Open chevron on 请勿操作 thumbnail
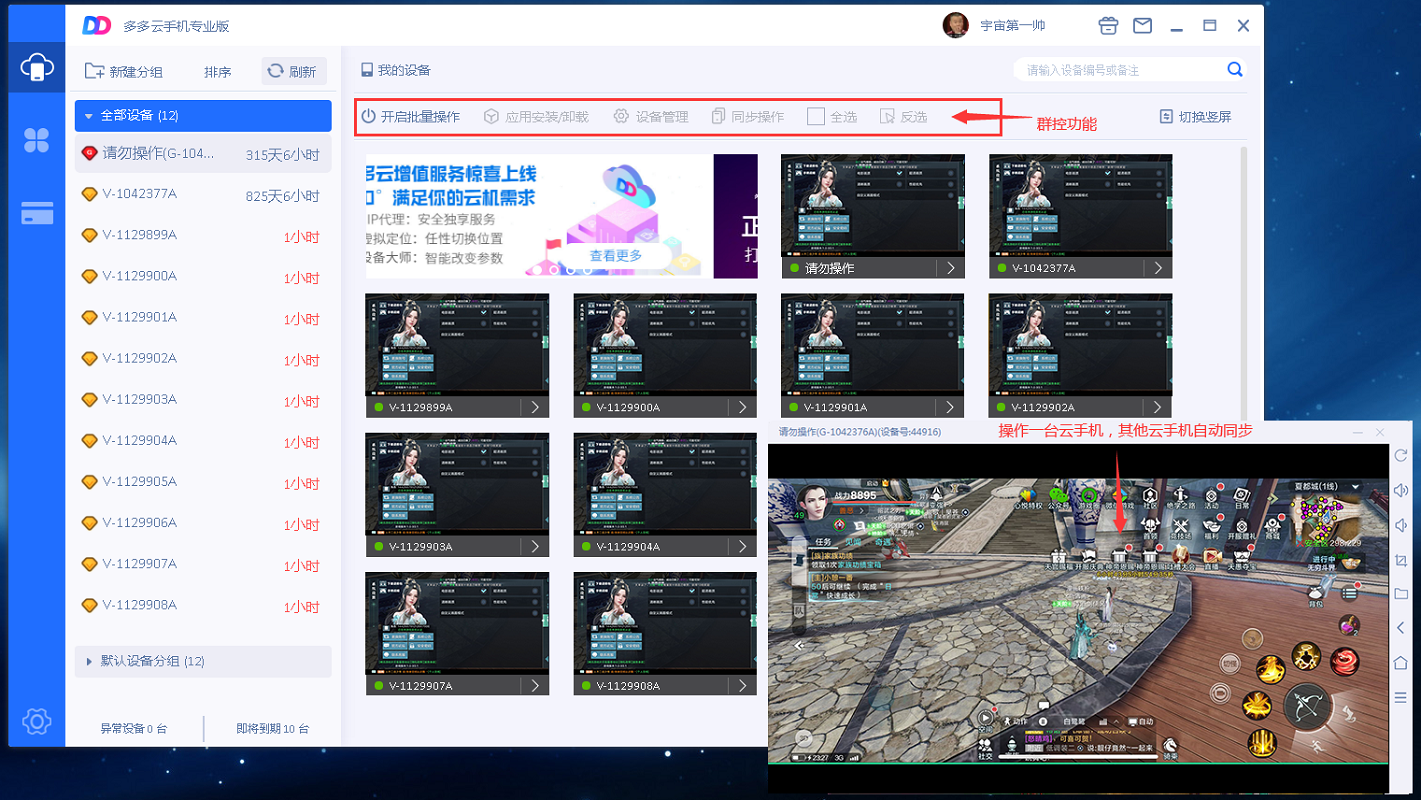1421x800 pixels. [x=951, y=268]
